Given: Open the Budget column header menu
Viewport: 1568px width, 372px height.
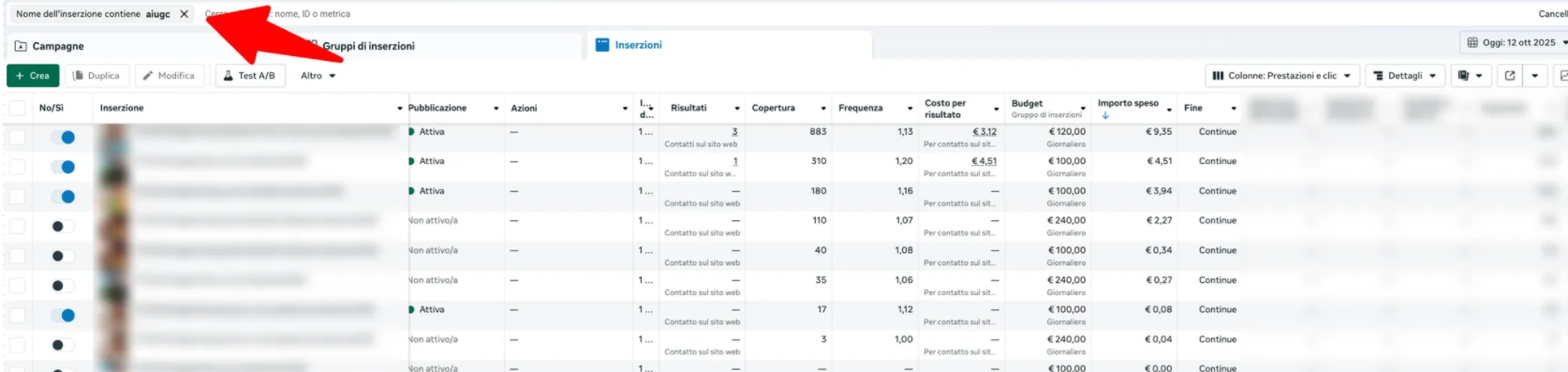Looking at the screenshot, I should point(1083,109).
